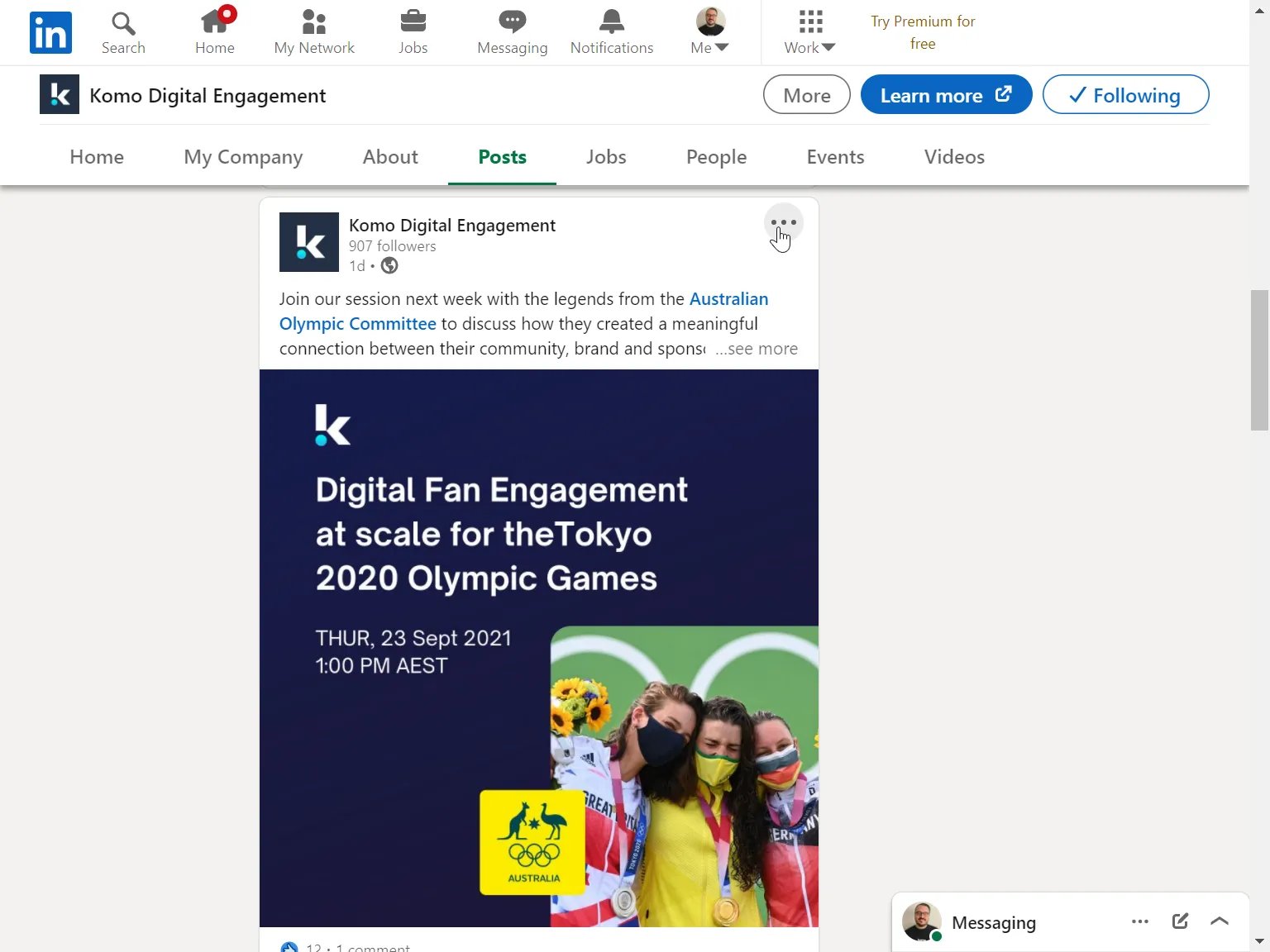
Task: Click the LinkedIn logo icon
Action: 50,32
